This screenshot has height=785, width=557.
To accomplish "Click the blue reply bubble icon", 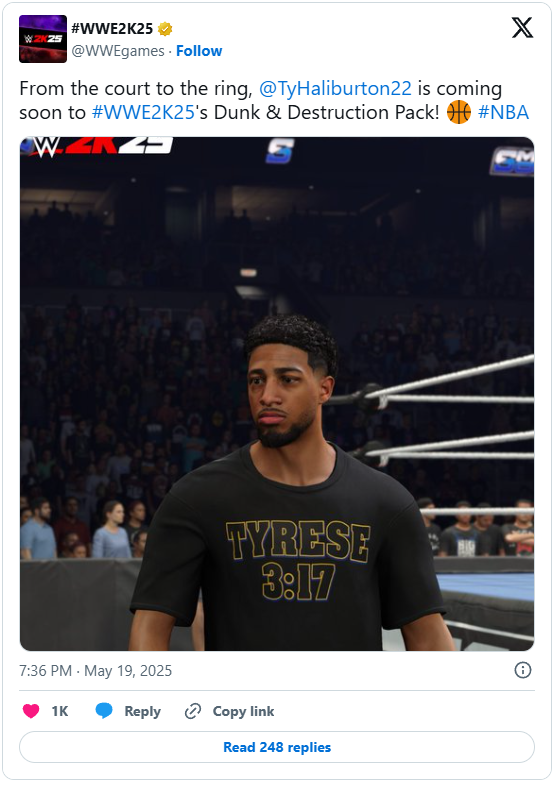I will coord(104,711).
